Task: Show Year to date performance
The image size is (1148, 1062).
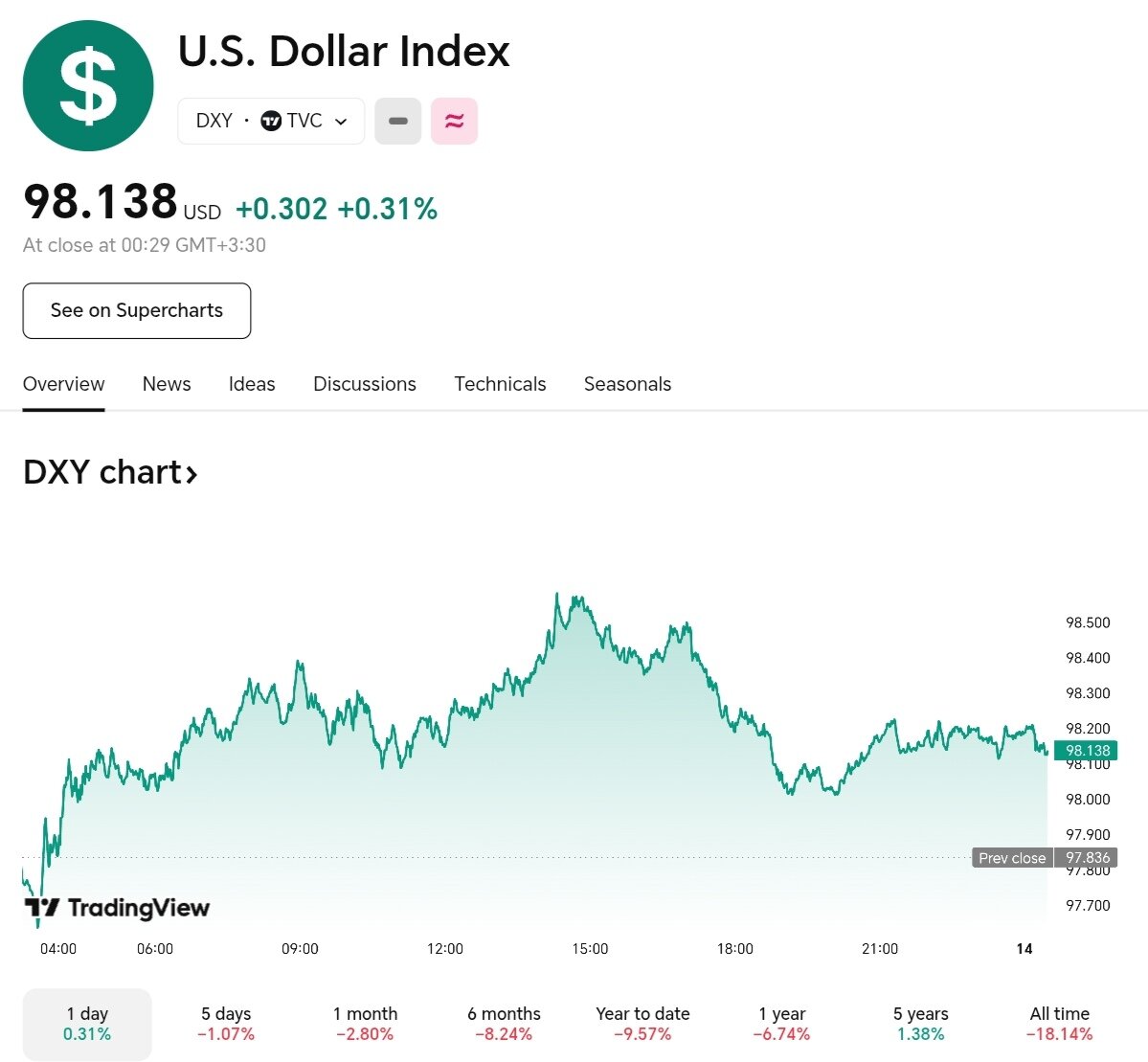Action: coord(642,1024)
